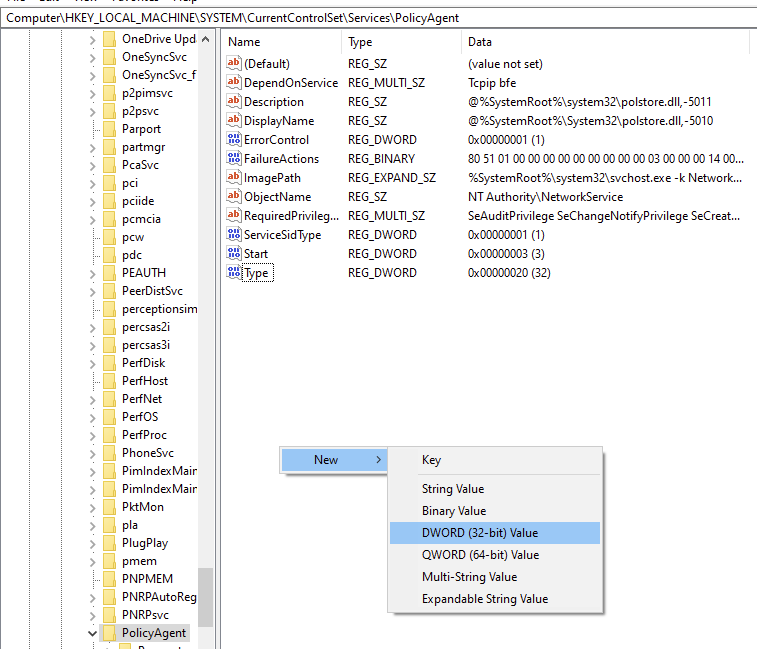Image resolution: width=757 pixels, height=649 pixels.
Task: Expand the OneDrive Upd tree node
Action: pyautogui.click(x=92, y=41)
